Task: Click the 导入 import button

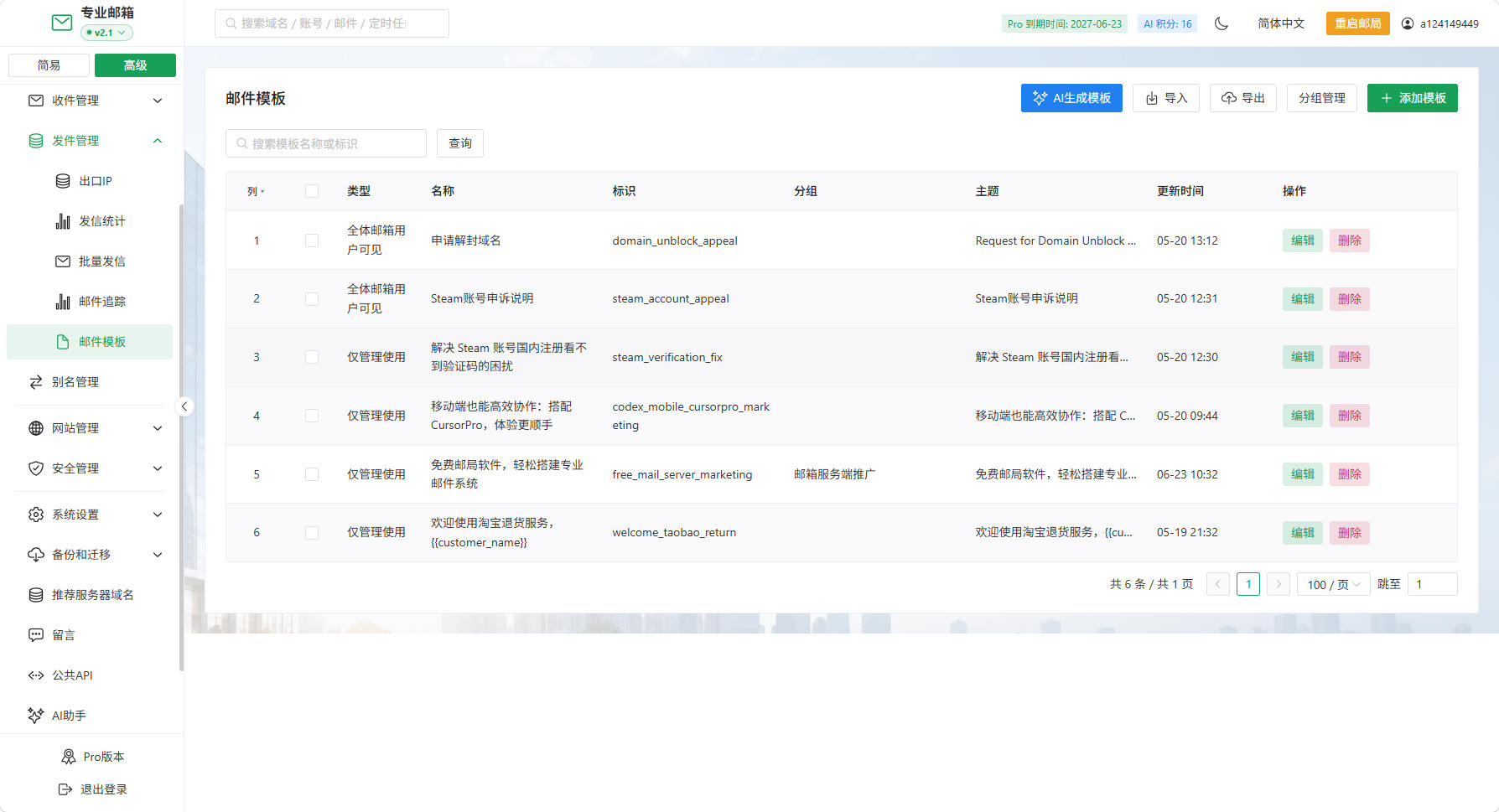Action: click(x=1166, y=98)
